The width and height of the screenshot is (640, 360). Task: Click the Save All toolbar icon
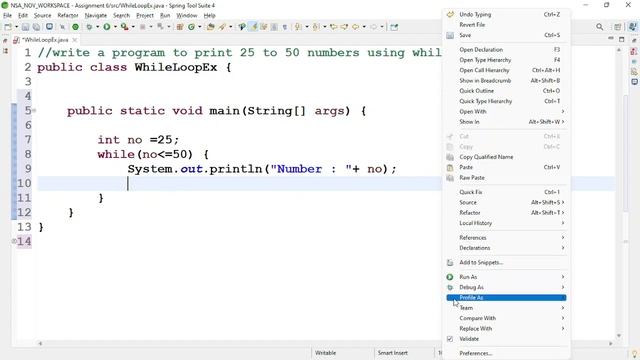[x=36, y=27]
